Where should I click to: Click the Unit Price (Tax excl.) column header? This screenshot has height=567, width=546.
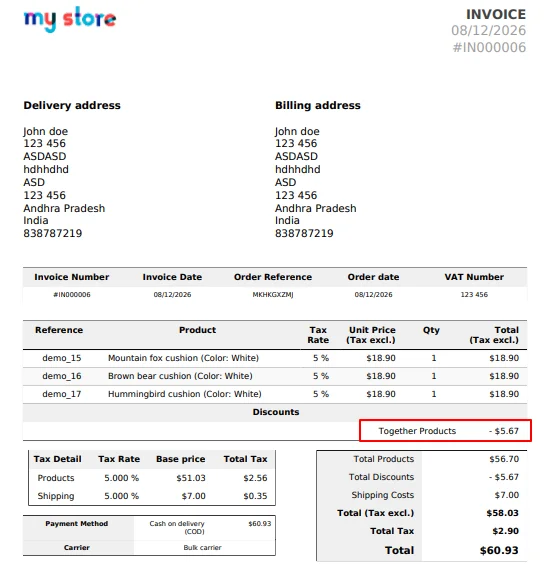tap(371, 335)
